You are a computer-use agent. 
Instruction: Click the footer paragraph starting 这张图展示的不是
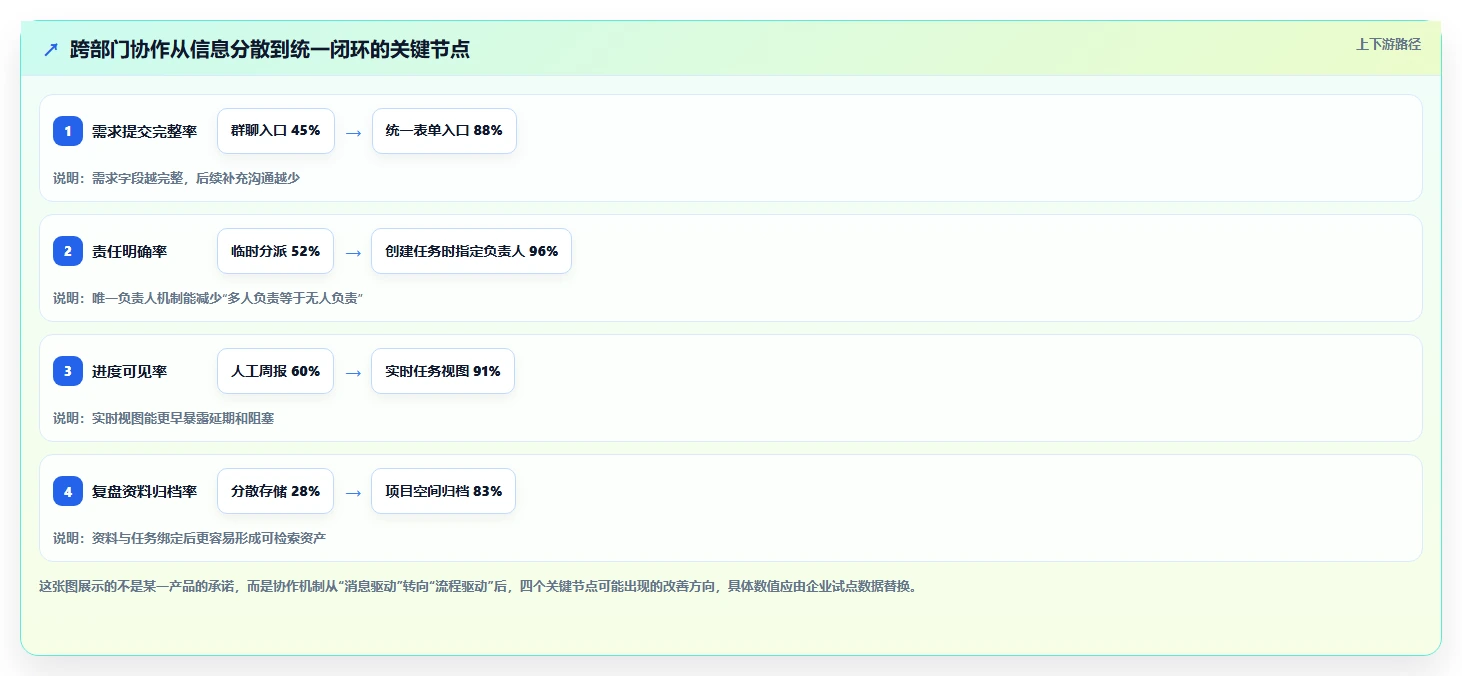click(478, 586)
